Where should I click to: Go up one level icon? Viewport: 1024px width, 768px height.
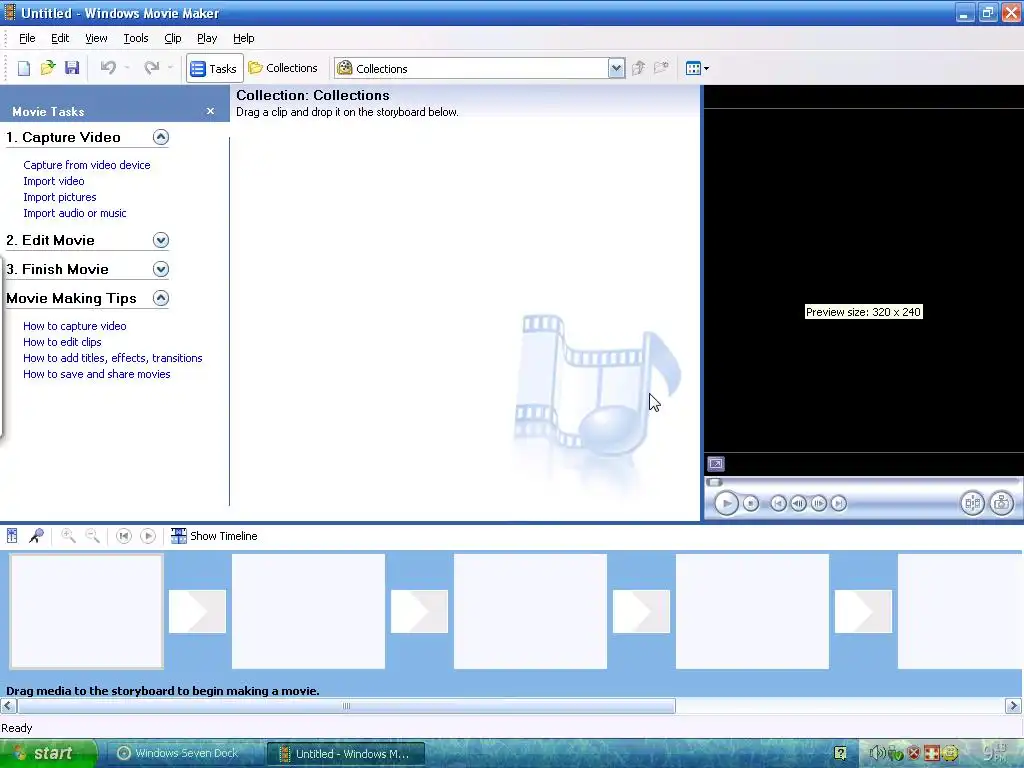point(639,68)
